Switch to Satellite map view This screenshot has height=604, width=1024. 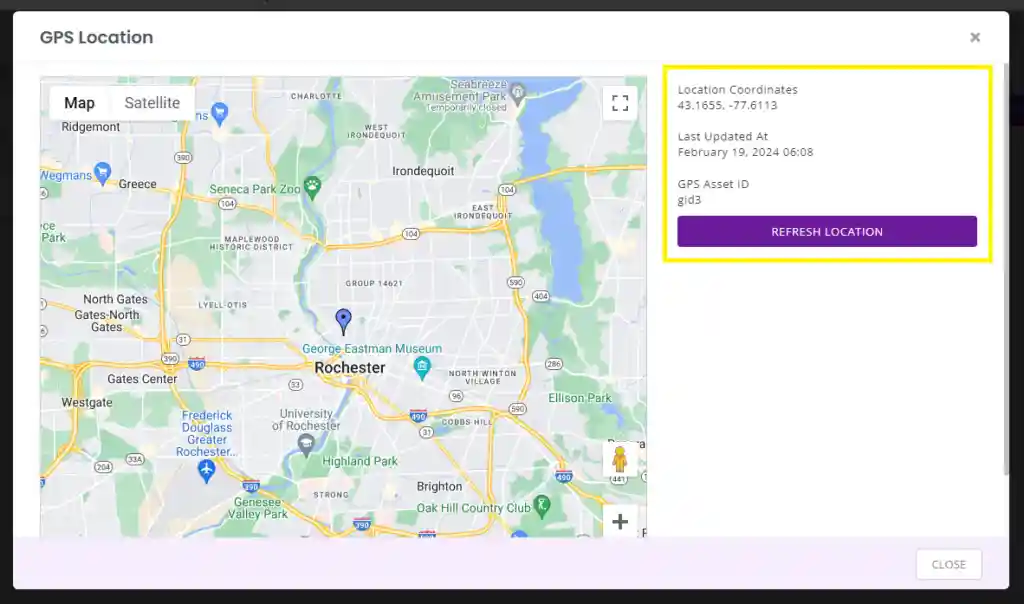(152, 103)
